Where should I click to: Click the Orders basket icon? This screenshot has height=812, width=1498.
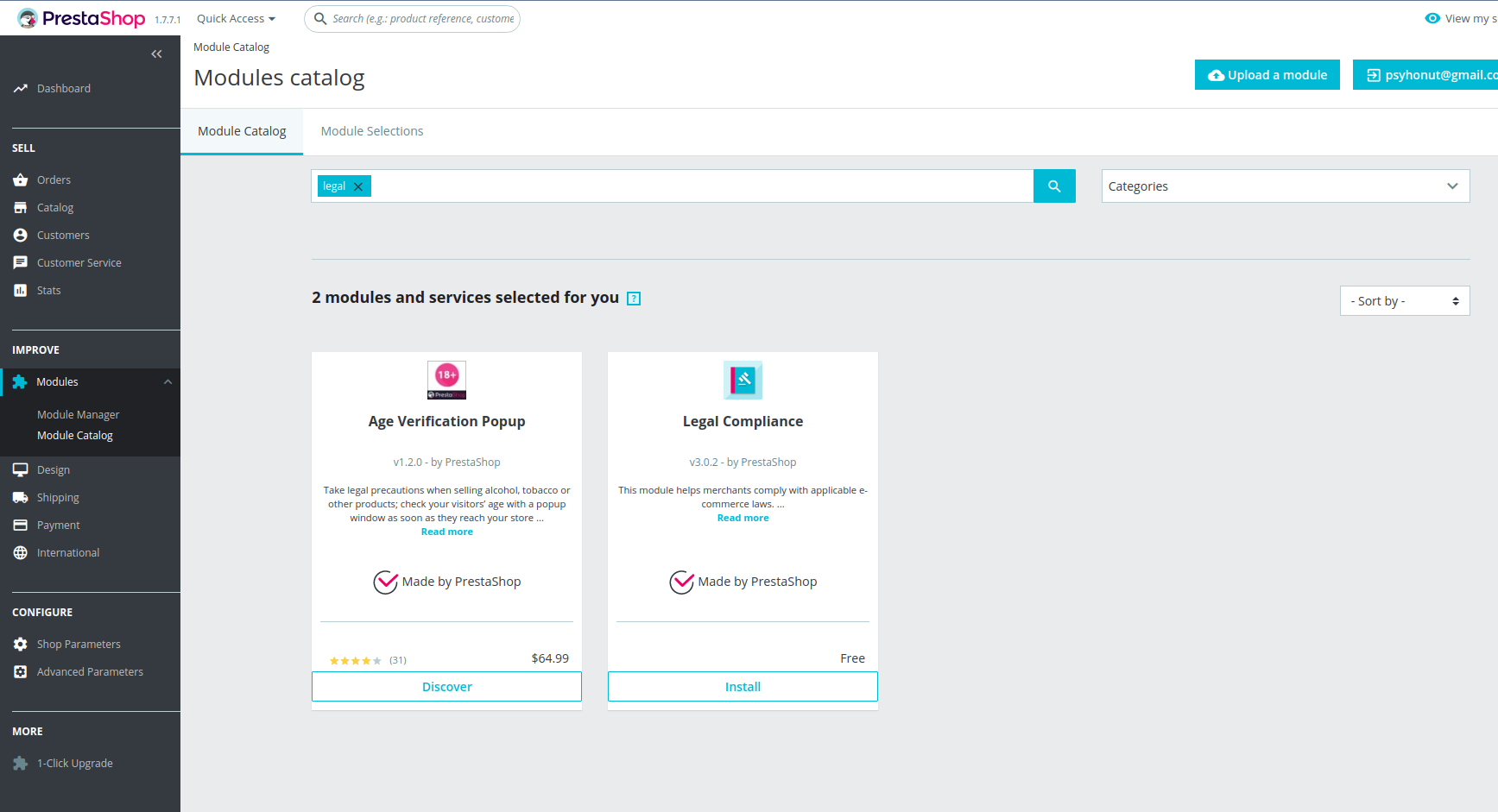pos(21,180)
